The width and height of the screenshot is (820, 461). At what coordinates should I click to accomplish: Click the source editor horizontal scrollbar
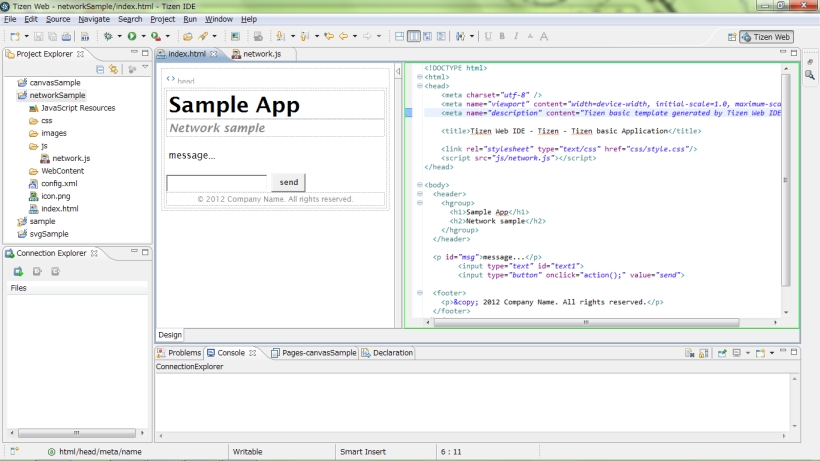[586, 322]
